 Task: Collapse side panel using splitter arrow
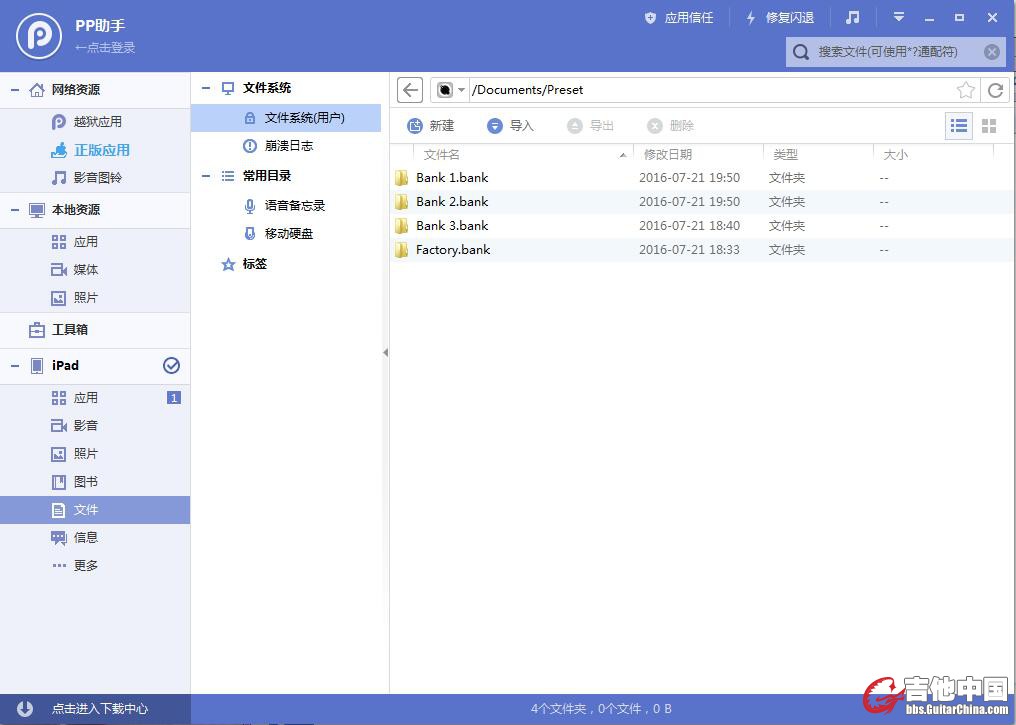coord(386,352)
